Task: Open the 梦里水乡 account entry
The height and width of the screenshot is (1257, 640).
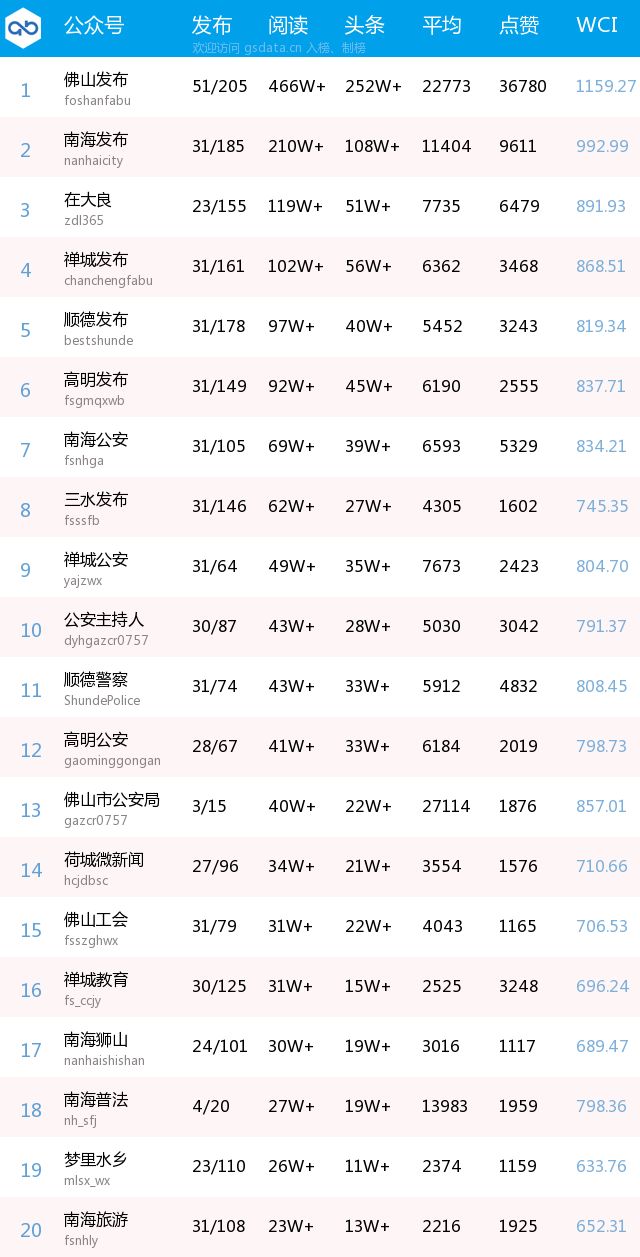Action: [96, 1168]
